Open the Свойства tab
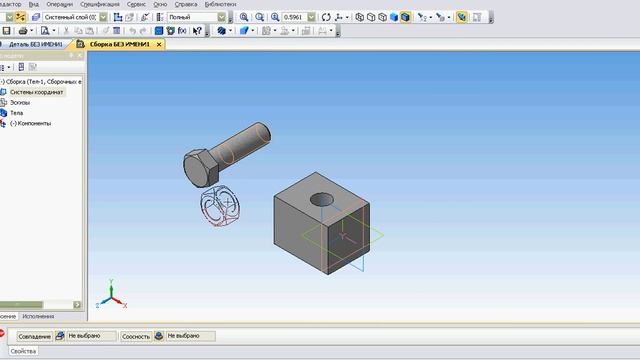Viewport: 640px width, 360px height. click(23, 351)
